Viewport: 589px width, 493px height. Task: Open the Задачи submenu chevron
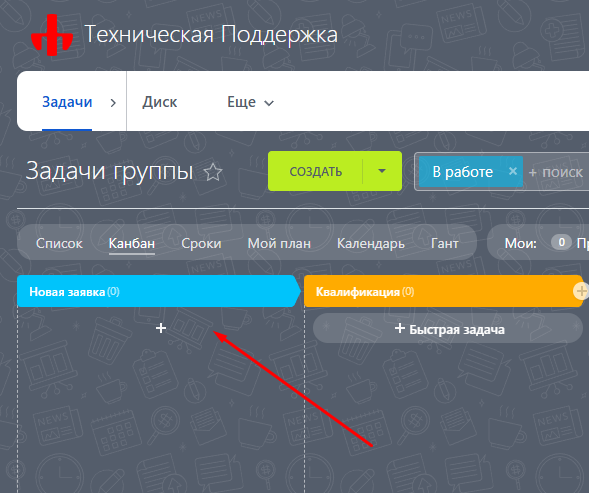click(x=113, y=103)
